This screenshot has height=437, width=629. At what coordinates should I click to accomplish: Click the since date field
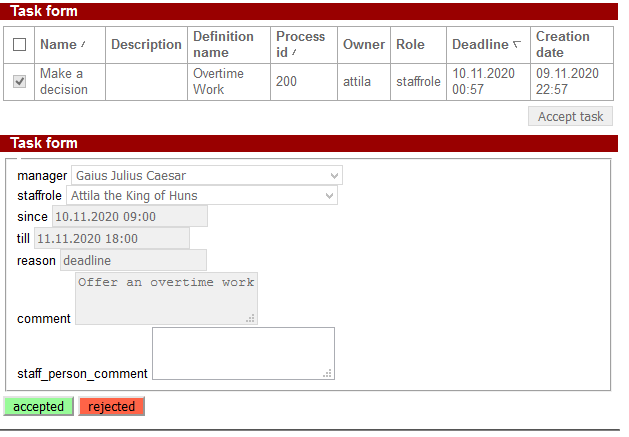pos(129,217)
